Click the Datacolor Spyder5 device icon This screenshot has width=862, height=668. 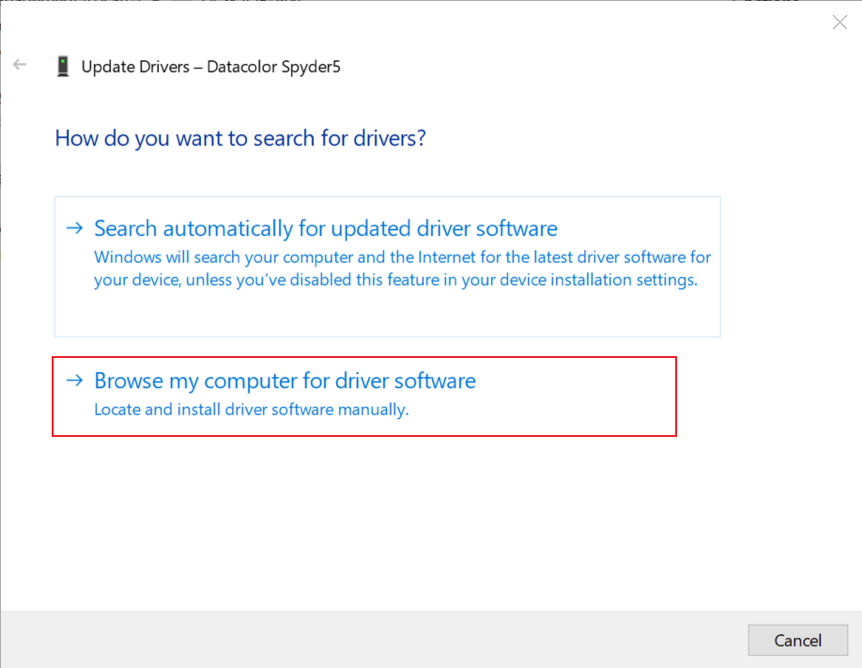63,67
